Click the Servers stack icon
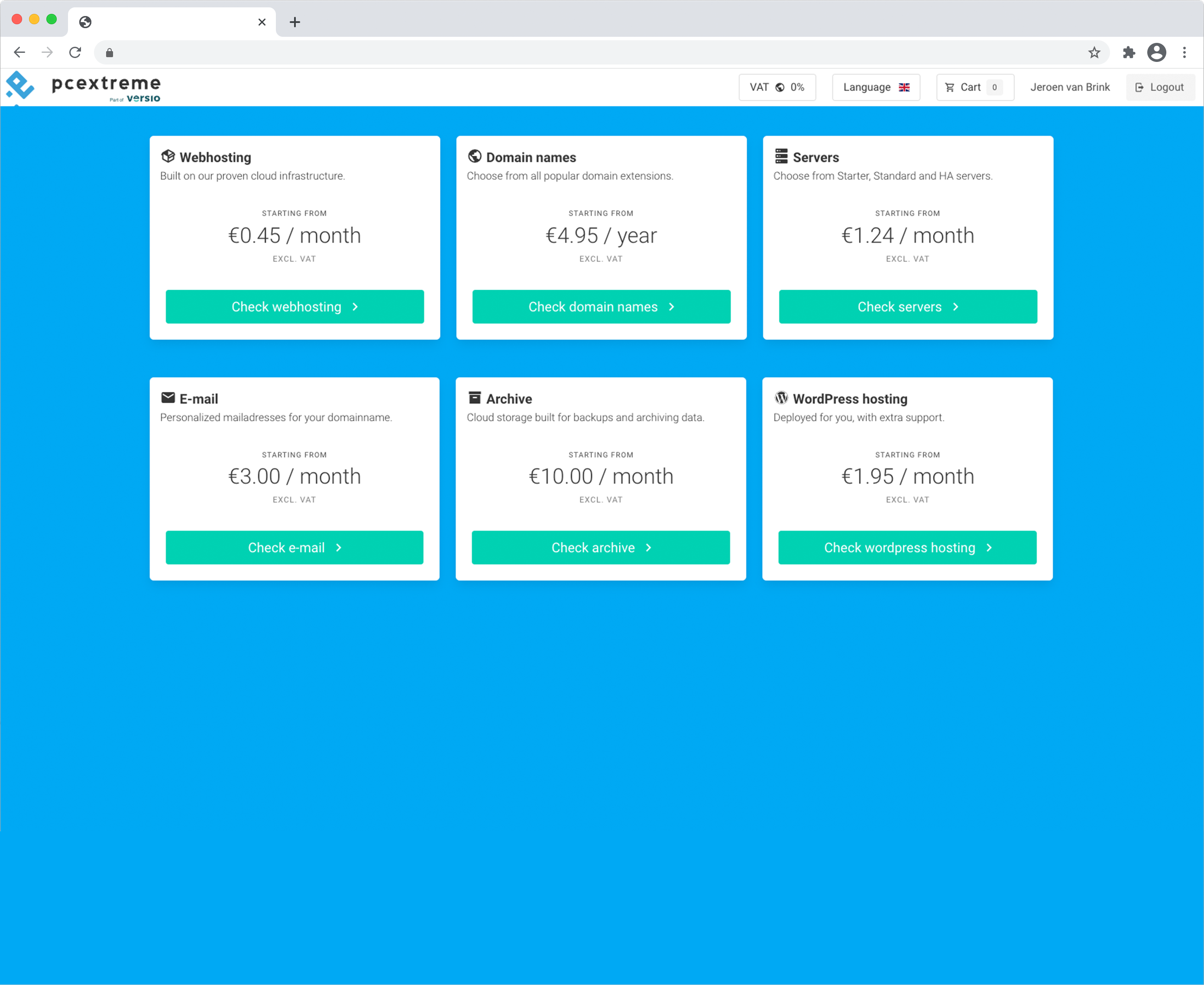The width and height of the screenshot is (1204, 985). coord(781,156)
